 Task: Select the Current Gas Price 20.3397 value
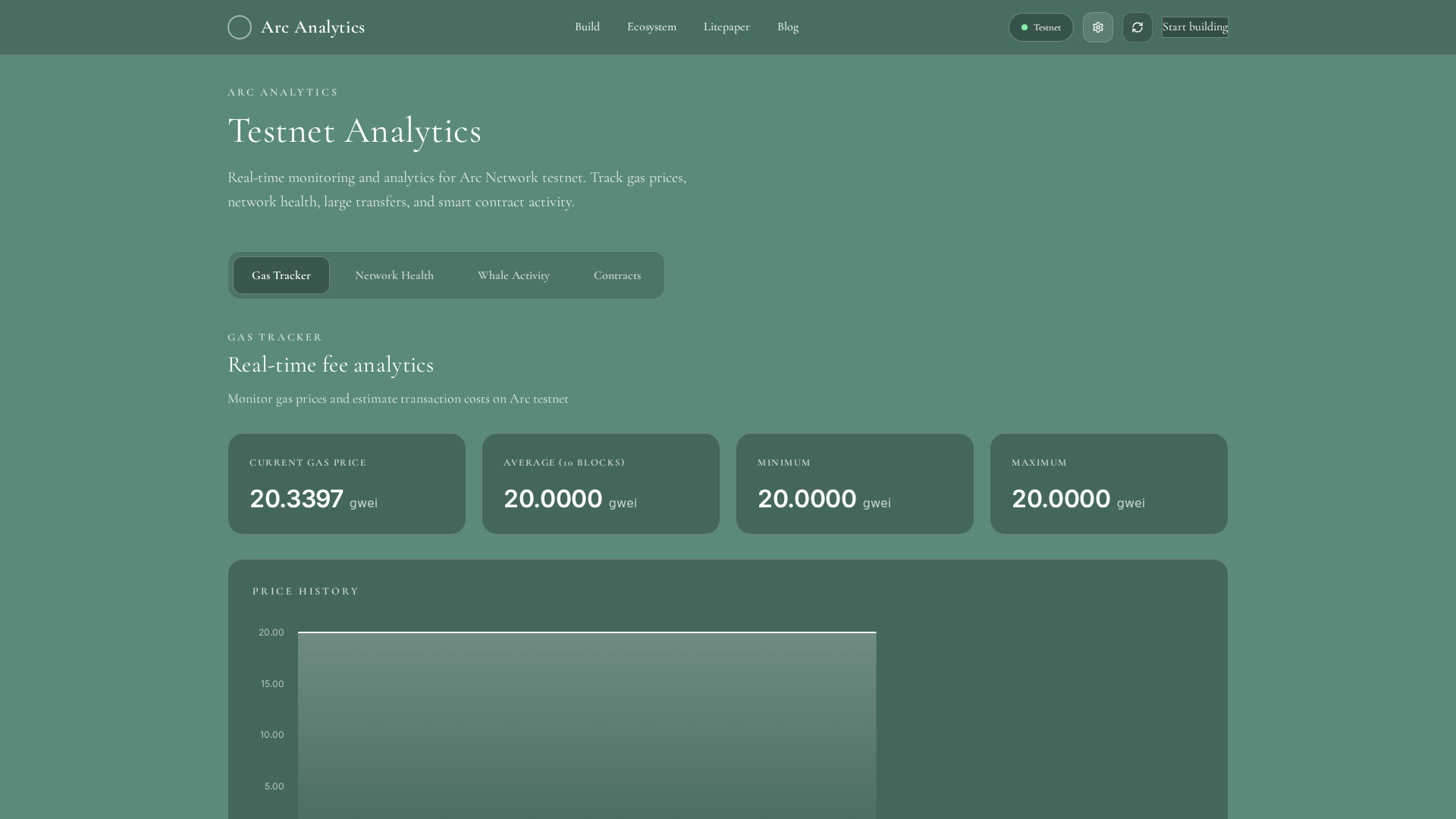297,499
